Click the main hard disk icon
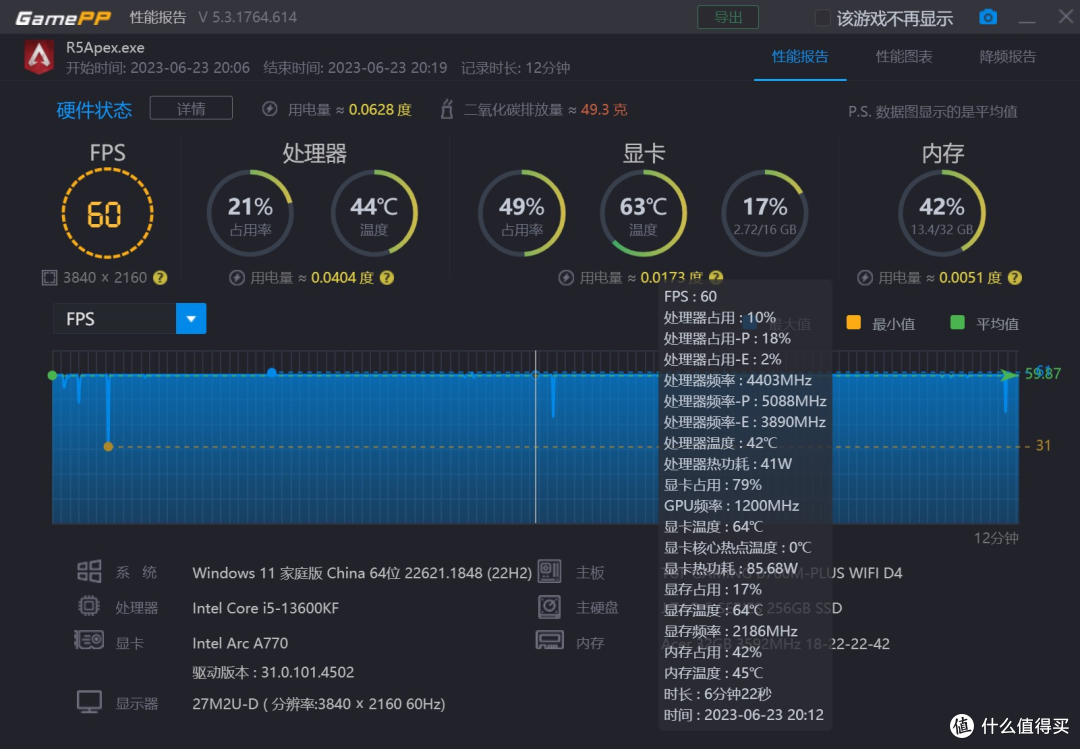Image resolution: width=1080 pixels, height=749 pixels. 550,606
